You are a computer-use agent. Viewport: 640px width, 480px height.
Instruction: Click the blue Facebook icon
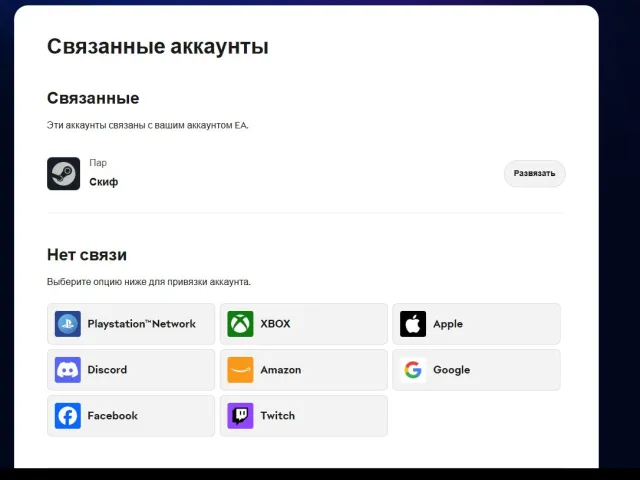pyautogui.click(x=68, y=416)
